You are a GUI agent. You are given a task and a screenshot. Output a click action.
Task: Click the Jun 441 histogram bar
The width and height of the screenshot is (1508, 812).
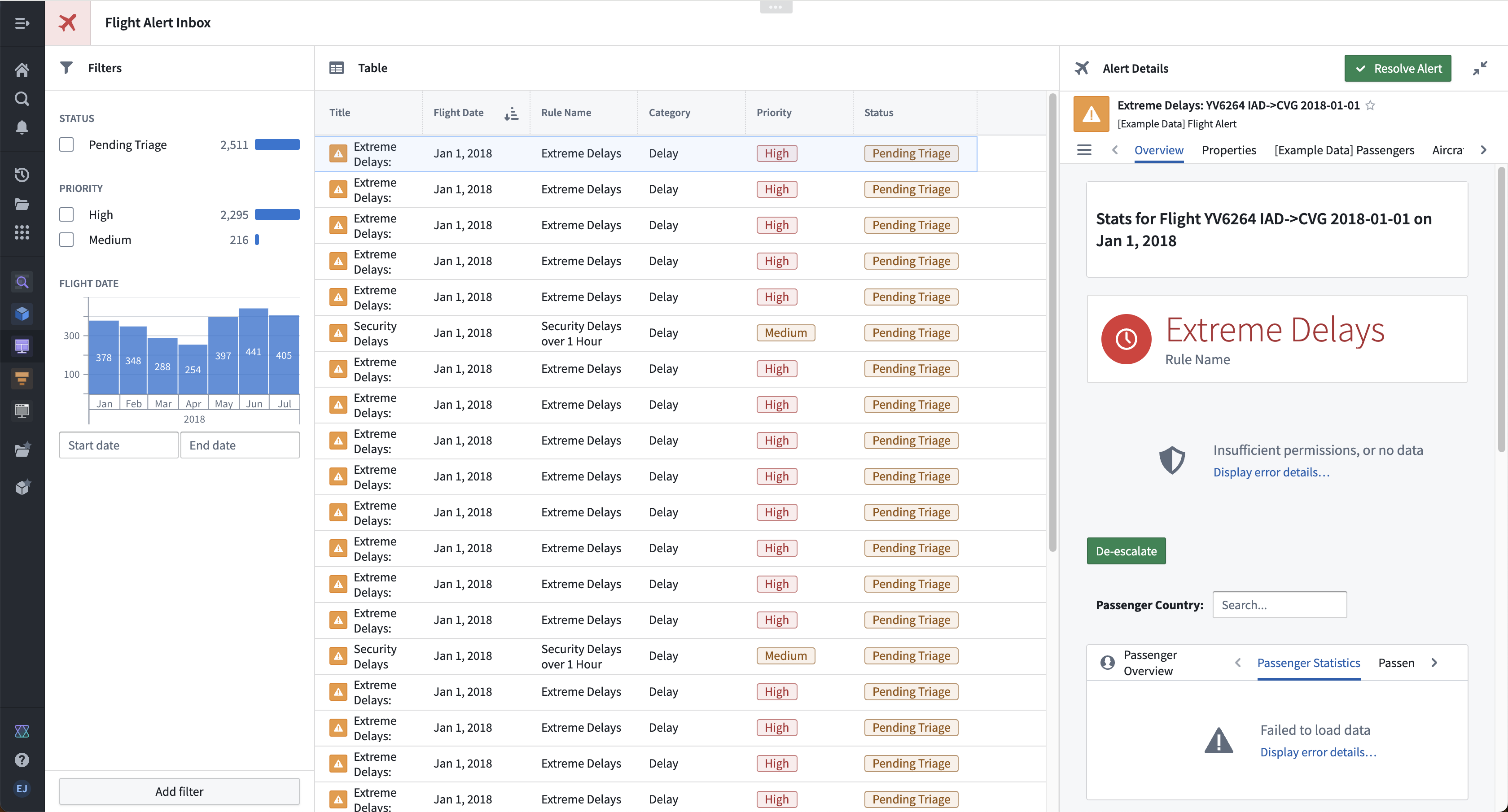coord(254,350)
